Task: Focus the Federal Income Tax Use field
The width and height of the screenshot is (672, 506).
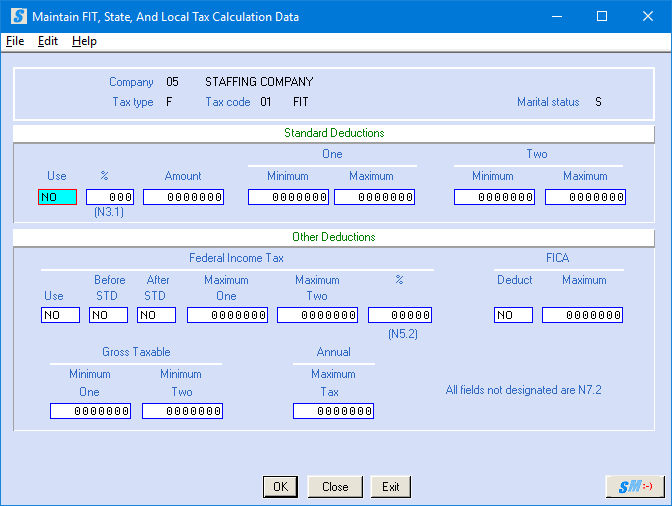Action: point(60,315)
